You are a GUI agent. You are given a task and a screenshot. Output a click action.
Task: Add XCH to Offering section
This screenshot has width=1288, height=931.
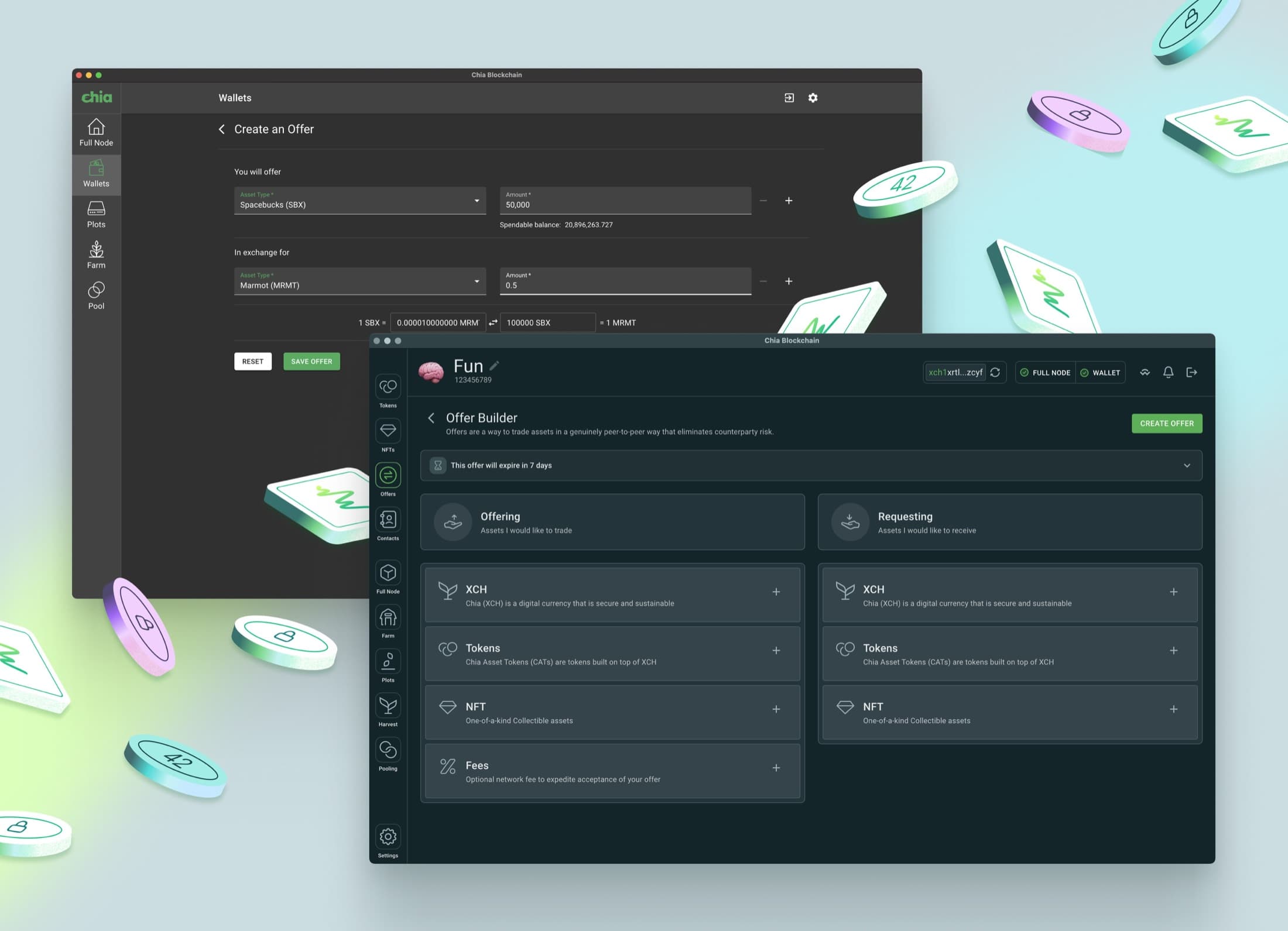(x=776, y=592)
